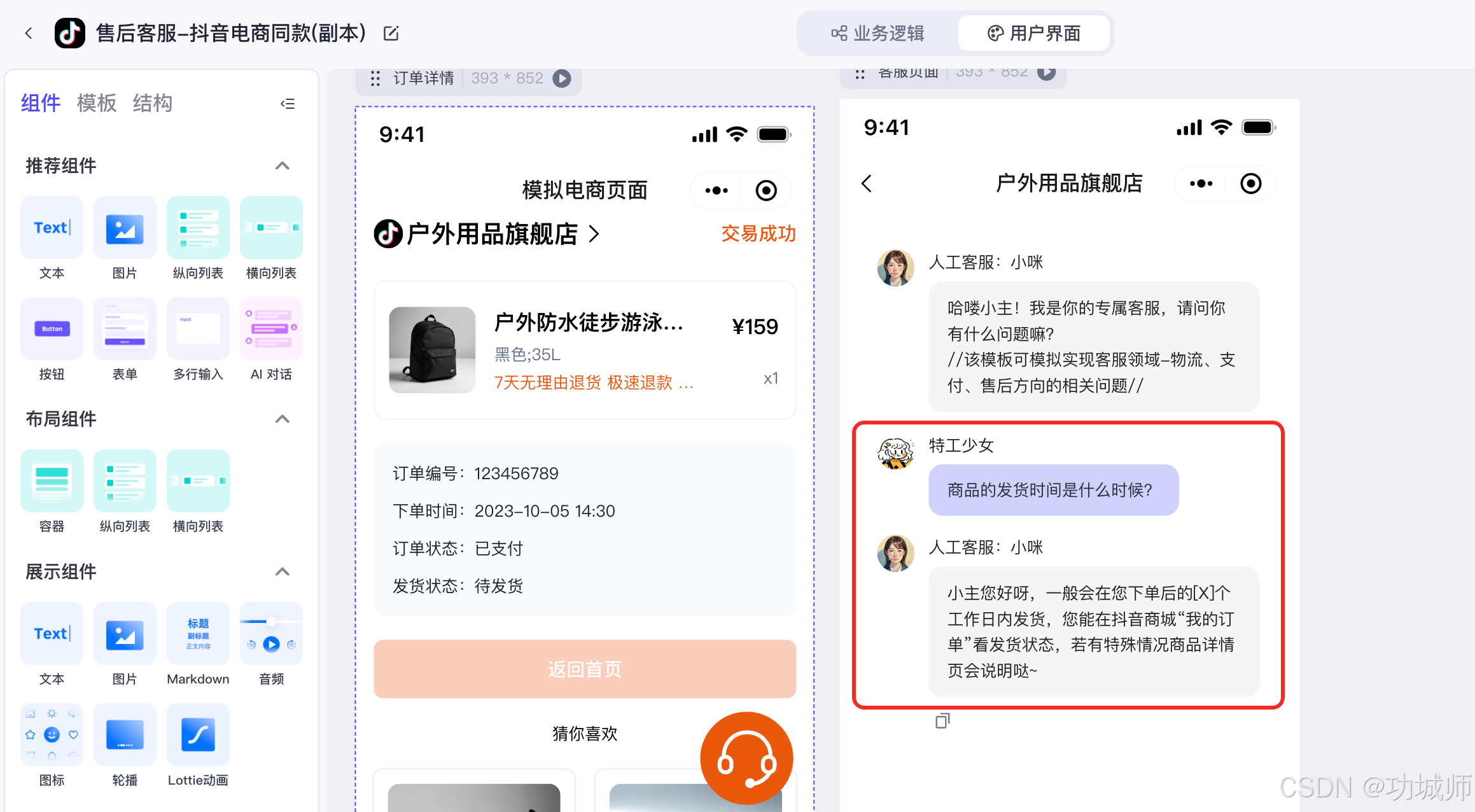
Task: Copy the reply with the copy icon
Action: (942, 720)
